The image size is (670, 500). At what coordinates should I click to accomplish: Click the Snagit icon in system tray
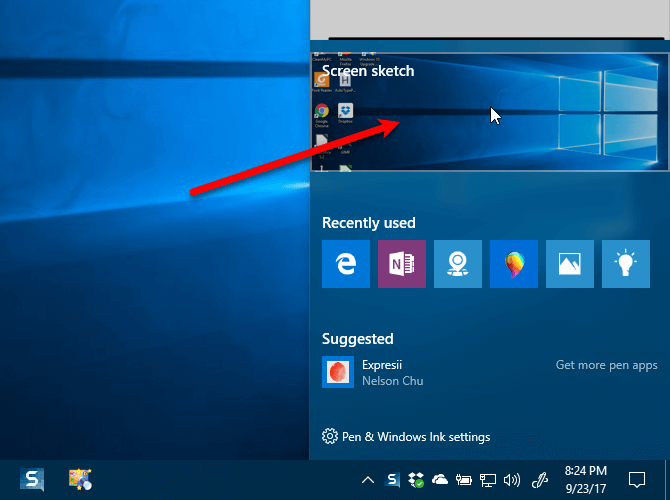click(x=393, y=480)
